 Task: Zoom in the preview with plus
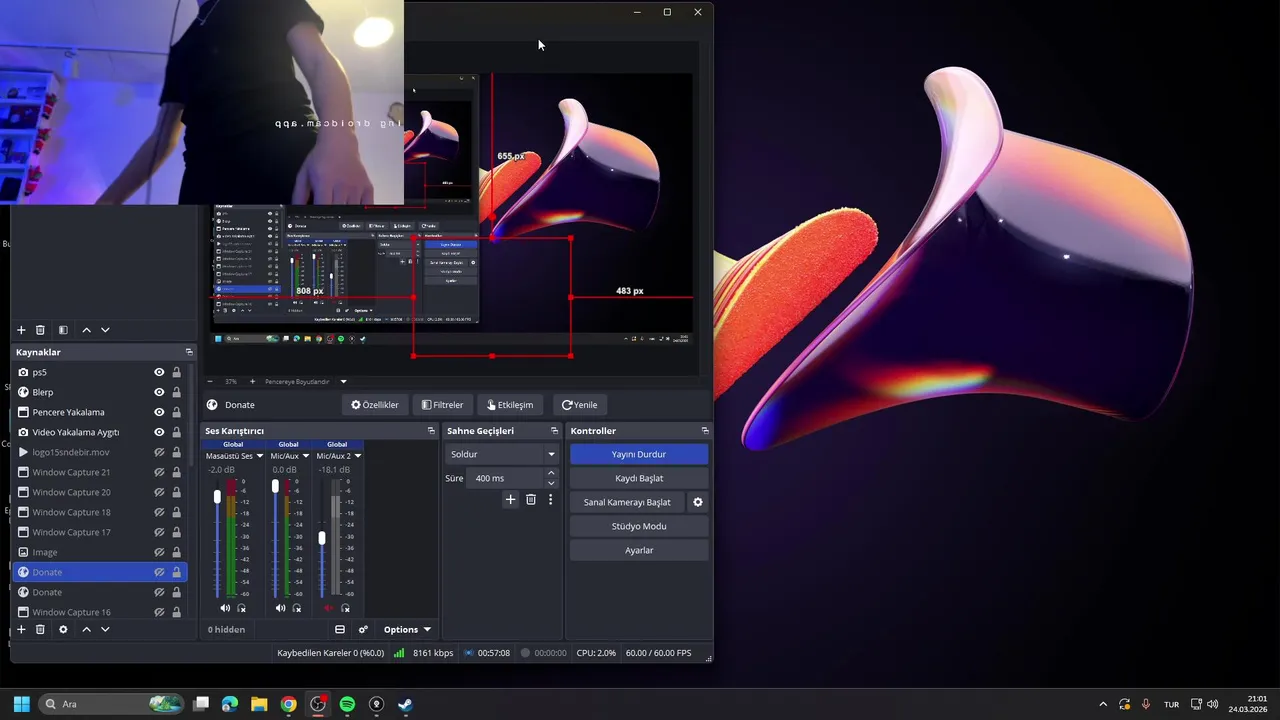click(252, 381)
